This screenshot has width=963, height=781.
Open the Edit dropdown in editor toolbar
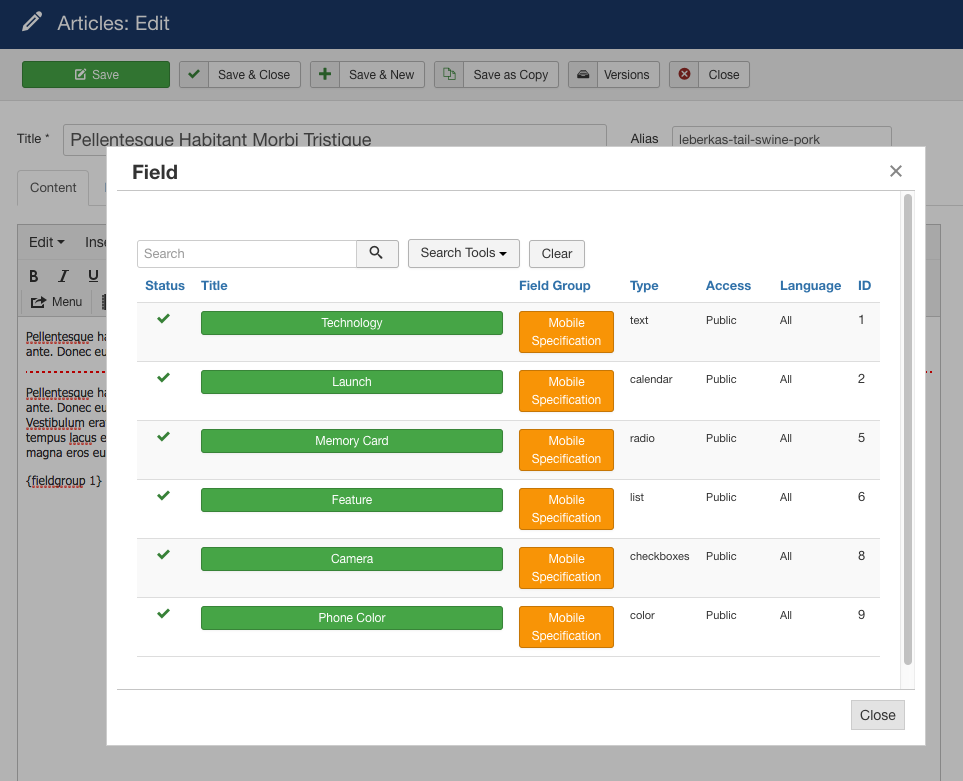45,241
